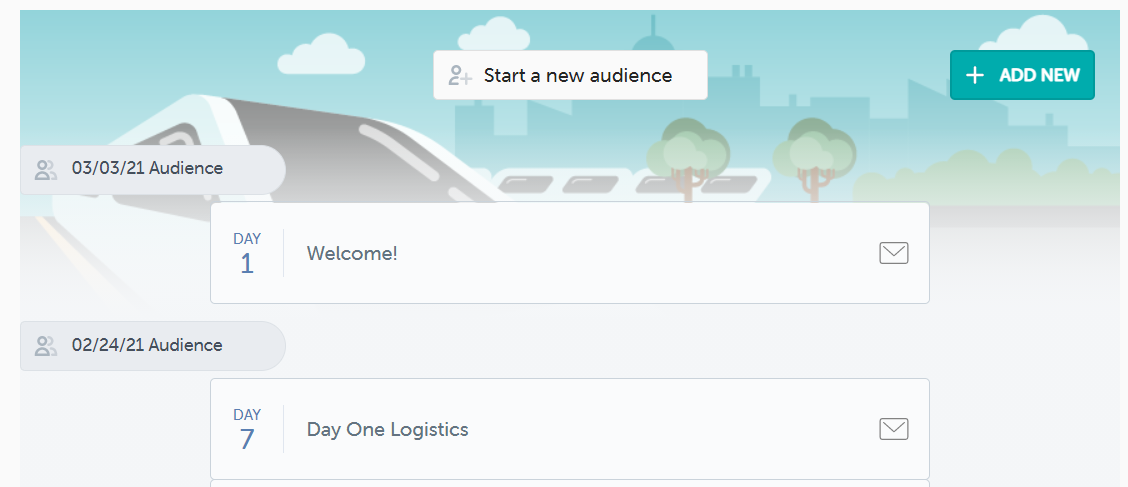Select the 02/24/21 Audience group label
This screenshot has height=487, width=1128.
click(147, 345)
